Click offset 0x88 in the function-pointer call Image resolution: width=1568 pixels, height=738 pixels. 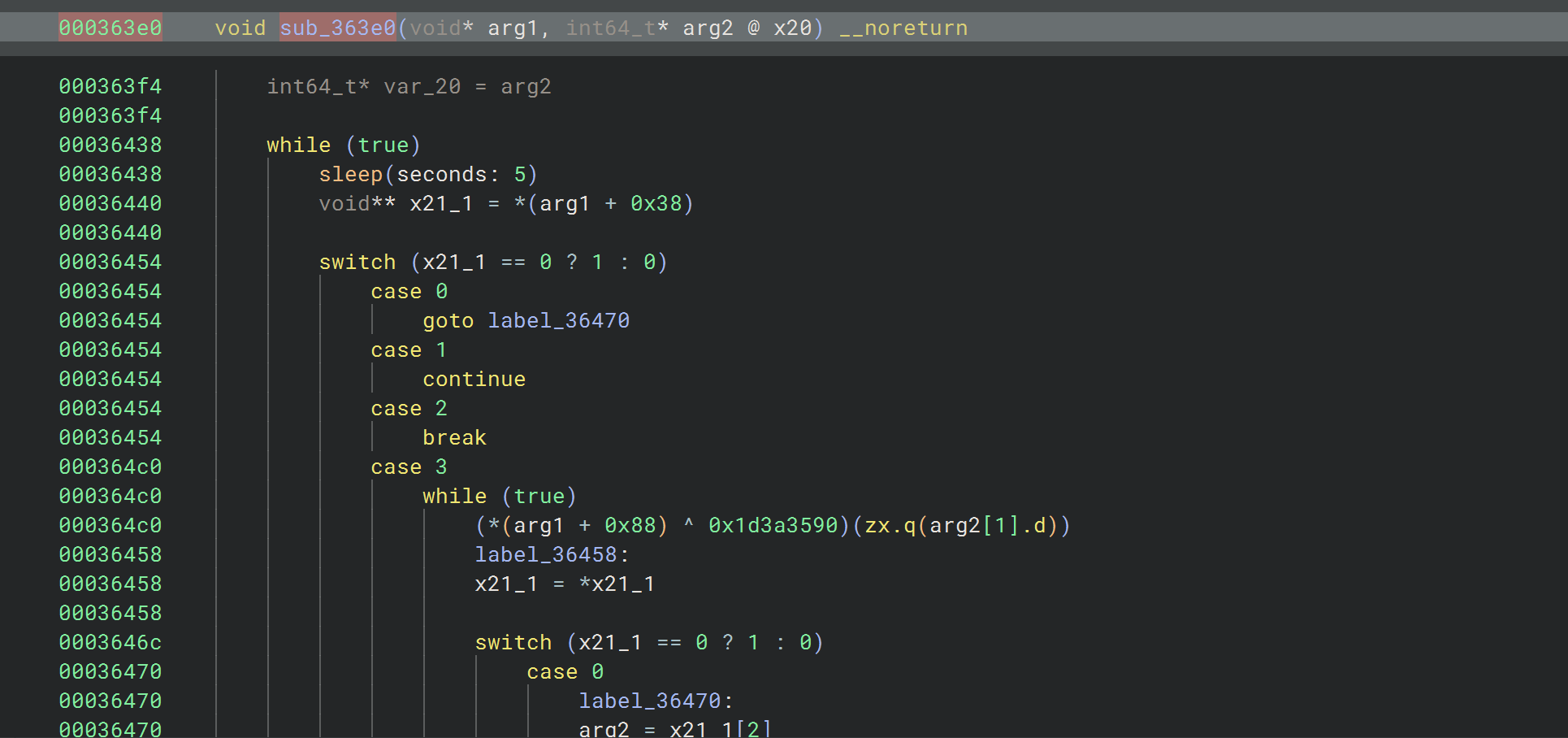[x=630, y=525]
